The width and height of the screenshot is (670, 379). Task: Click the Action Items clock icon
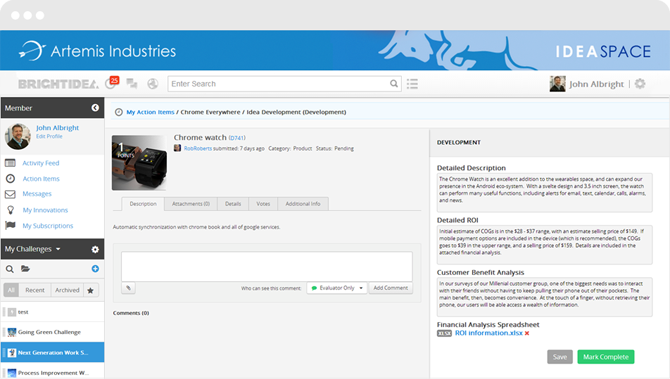[x=10, y=179]
